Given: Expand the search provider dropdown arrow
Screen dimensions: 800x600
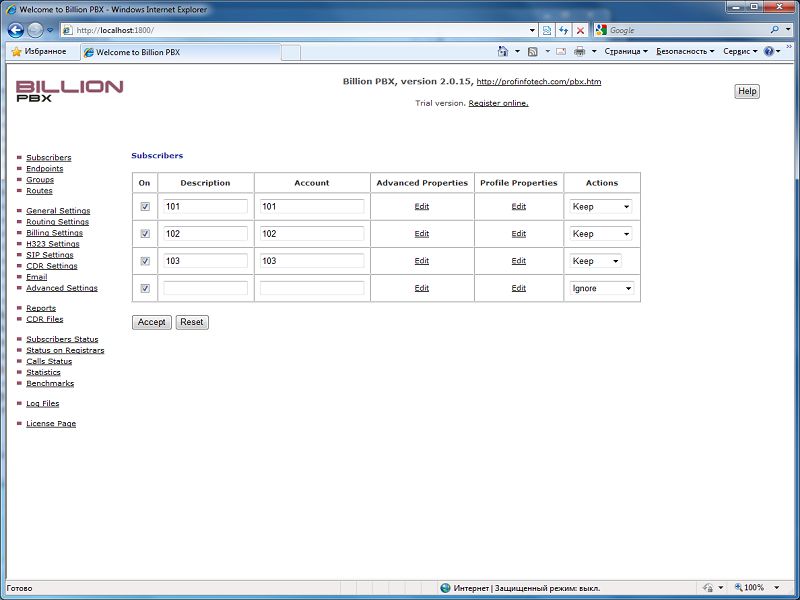Looking at the screenshot, I should point(788,30).
